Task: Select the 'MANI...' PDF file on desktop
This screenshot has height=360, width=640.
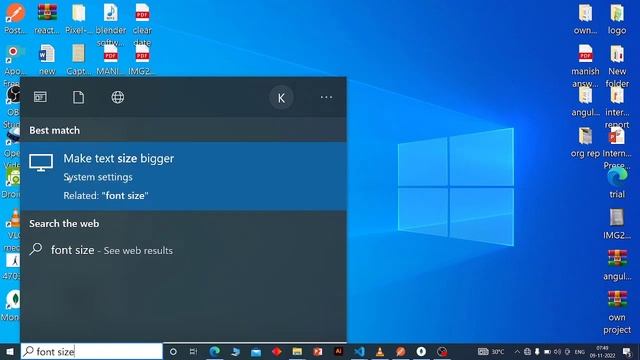Action: (x=111, y=60)
